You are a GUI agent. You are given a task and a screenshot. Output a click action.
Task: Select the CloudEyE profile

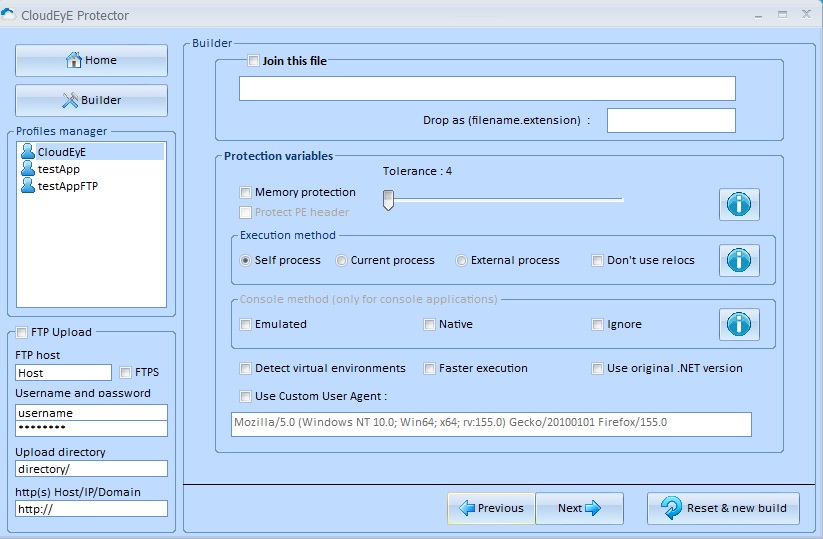point(91,152)
